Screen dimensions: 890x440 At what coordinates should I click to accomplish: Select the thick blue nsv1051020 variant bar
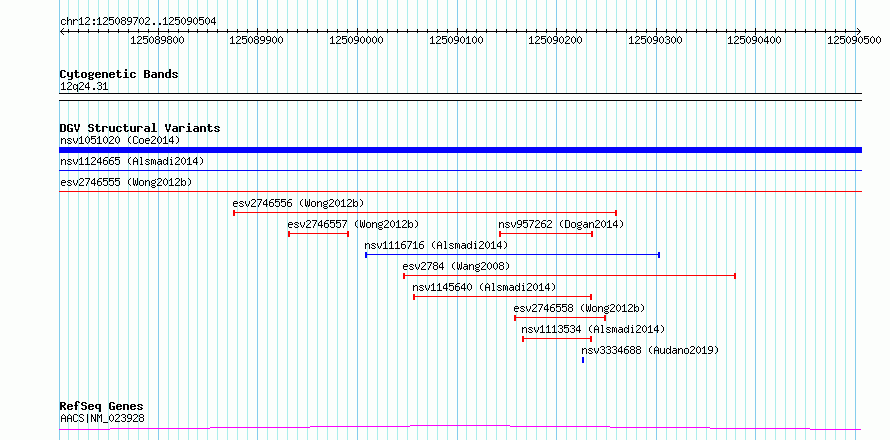460,150
